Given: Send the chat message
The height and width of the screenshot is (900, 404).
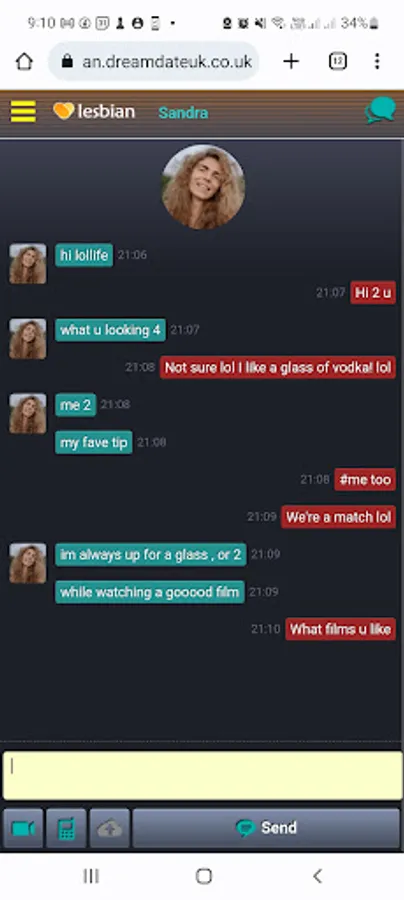Looking at the screenshot, I should point(266,828).
